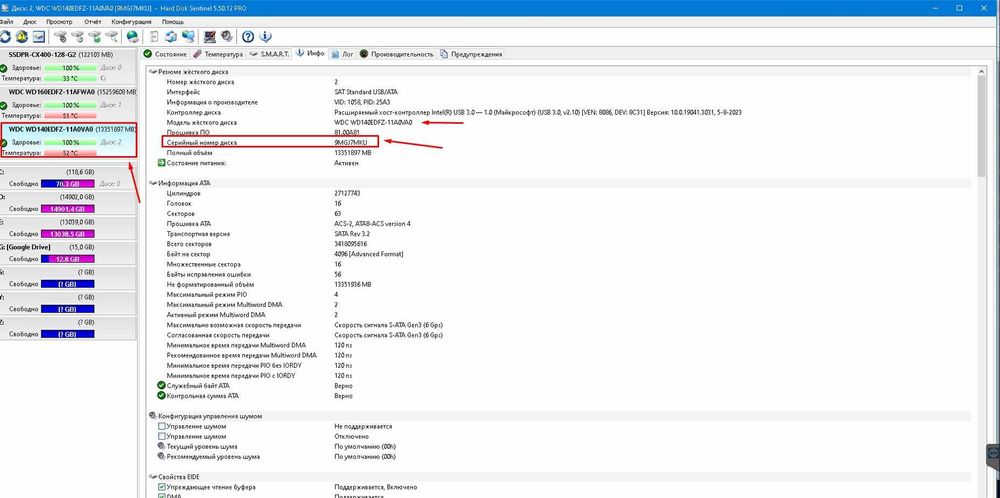Open the Диск menu
This screenshot has width=1000, height=498.
tap(29, 22)
